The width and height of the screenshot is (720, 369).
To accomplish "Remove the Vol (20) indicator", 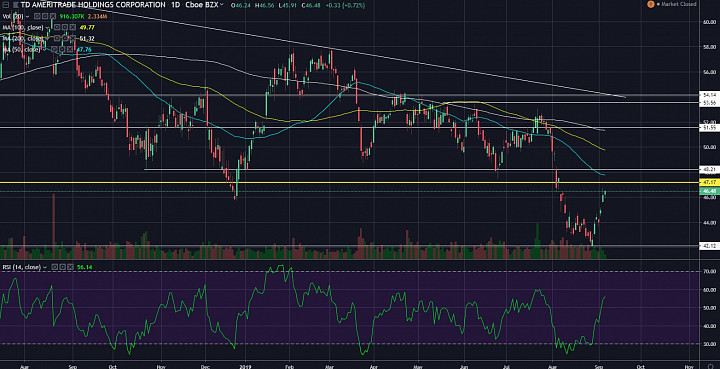I will (53, 16).
